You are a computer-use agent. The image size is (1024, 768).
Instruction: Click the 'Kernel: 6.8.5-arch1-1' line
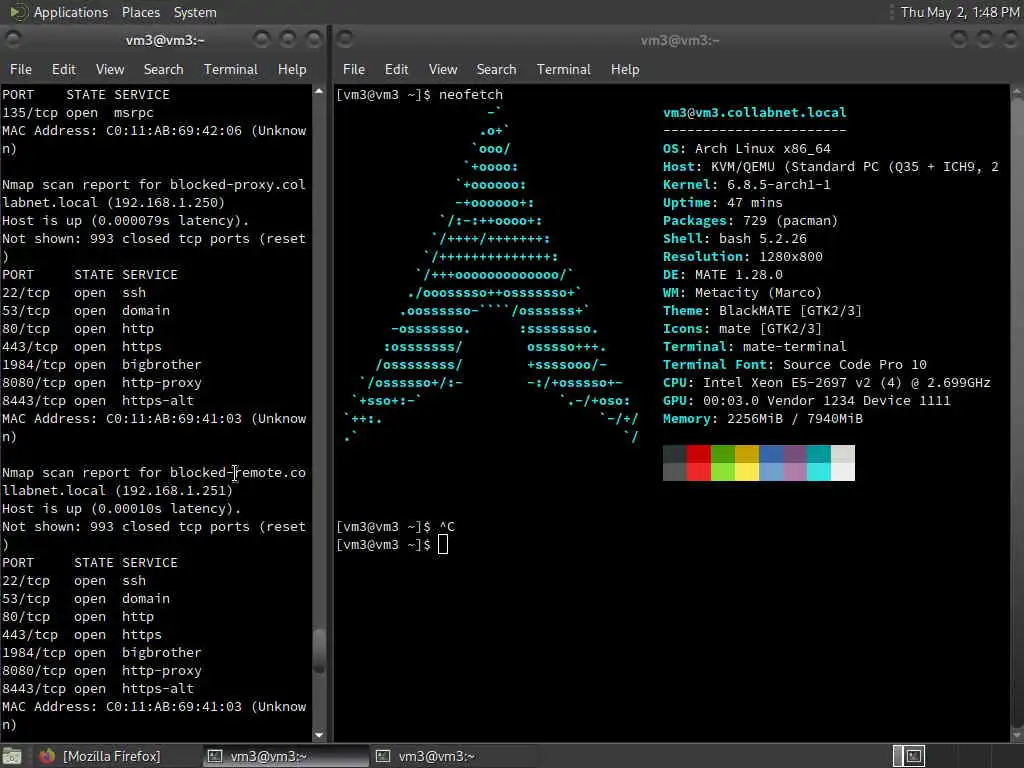pos(746,185)
